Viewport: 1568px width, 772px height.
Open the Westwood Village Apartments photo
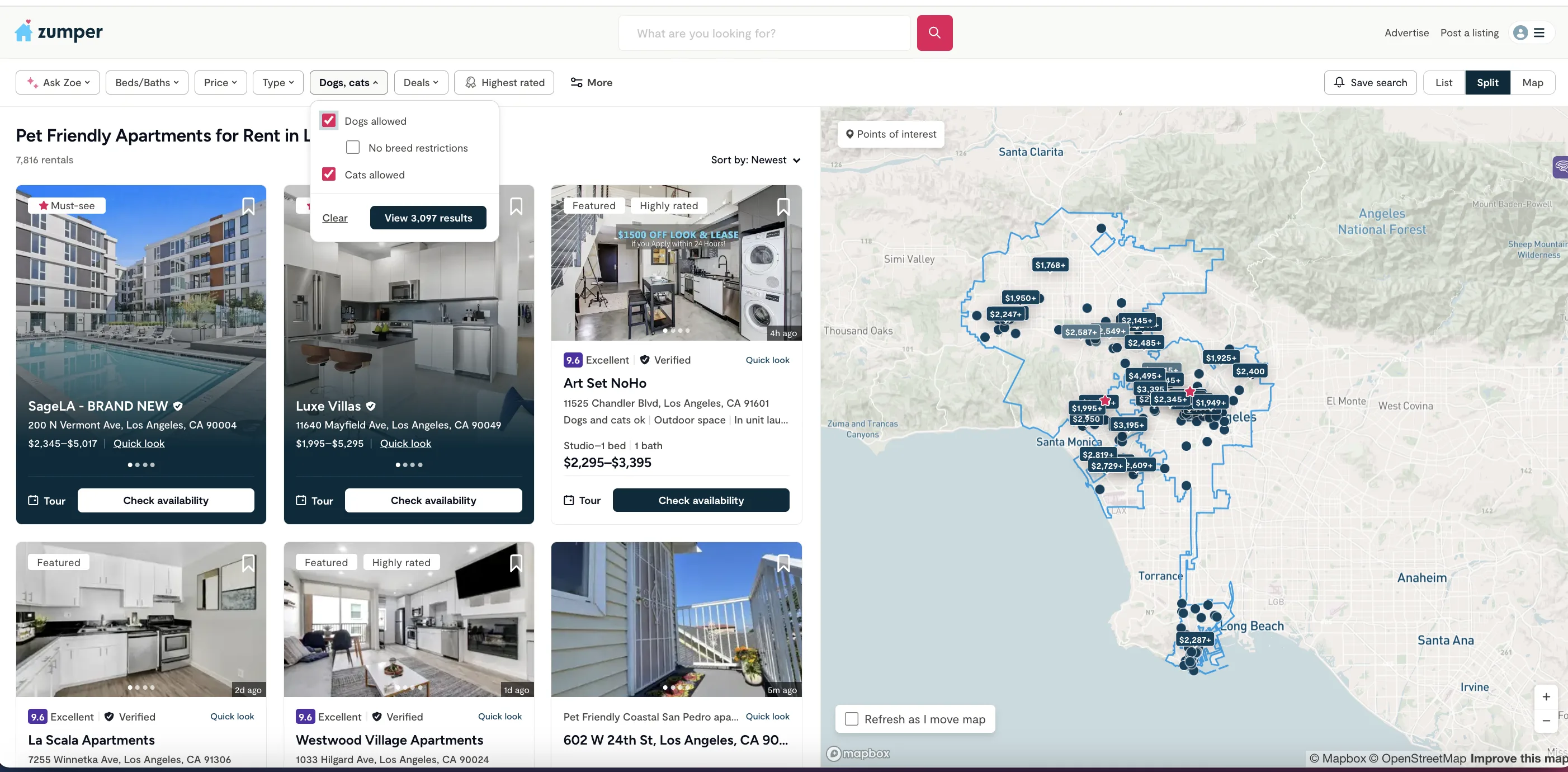tap(408, 619)
